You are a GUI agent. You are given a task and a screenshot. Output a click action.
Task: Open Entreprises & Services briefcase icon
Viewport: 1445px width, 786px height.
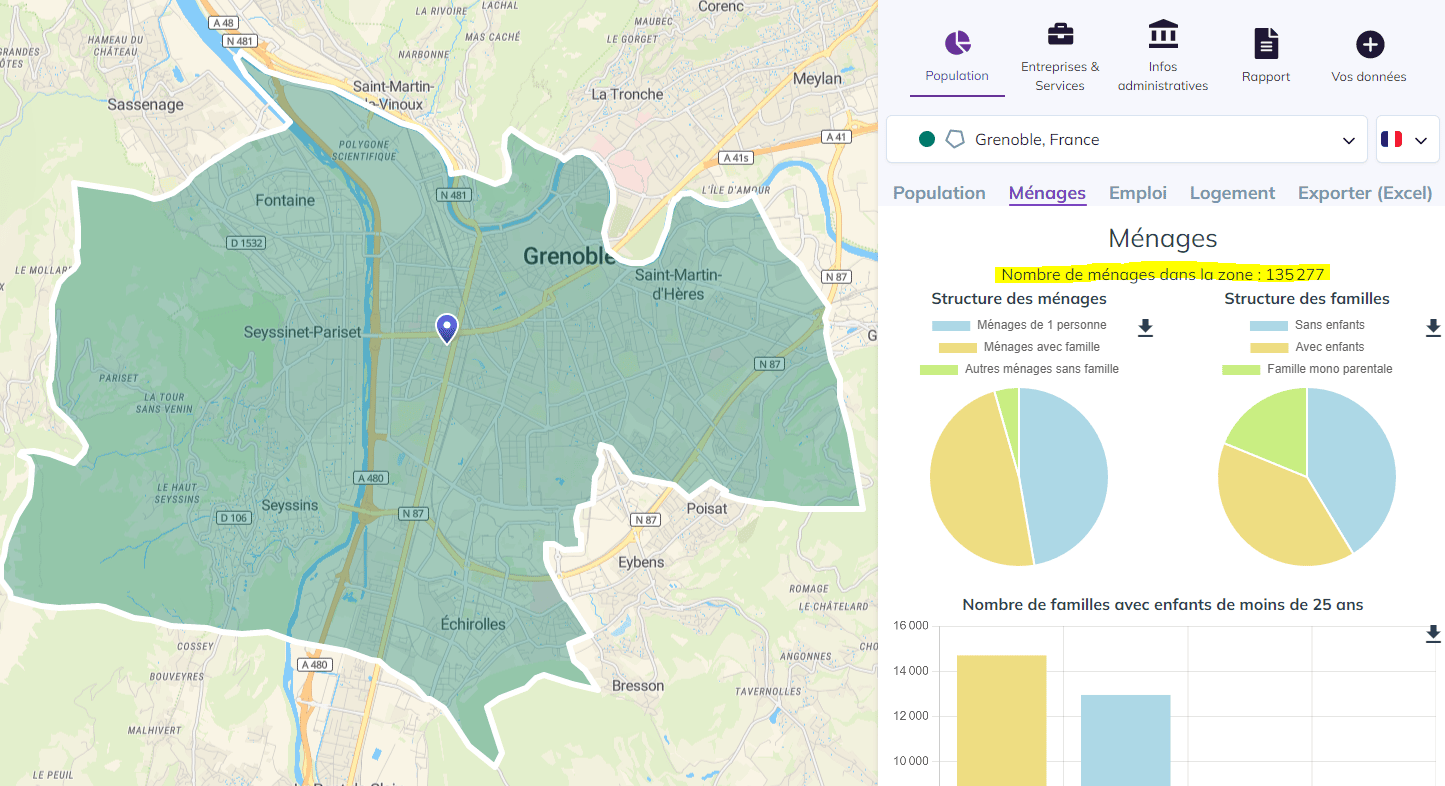[1060, 33]
